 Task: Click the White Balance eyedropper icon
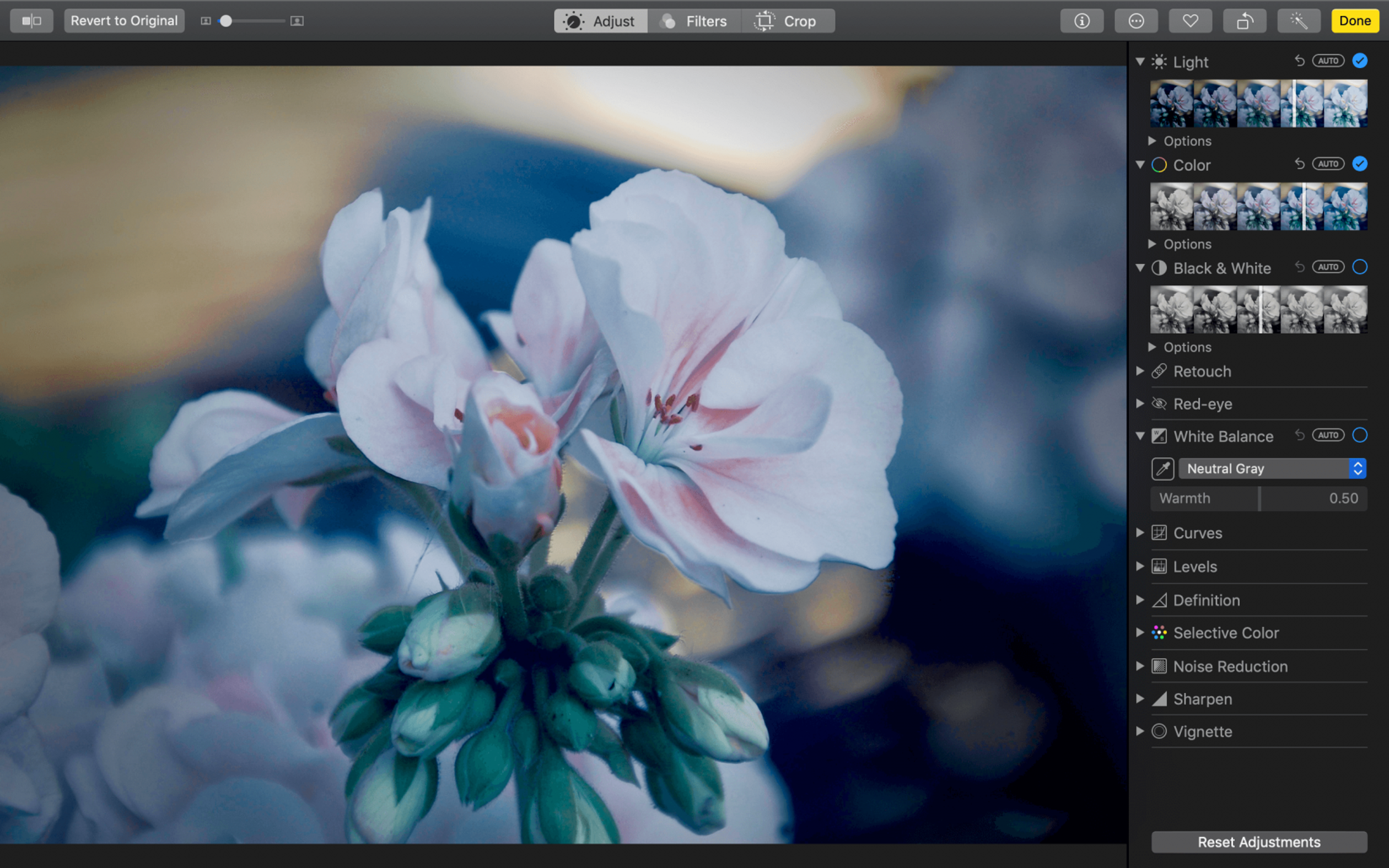[x=1163, y=468]
